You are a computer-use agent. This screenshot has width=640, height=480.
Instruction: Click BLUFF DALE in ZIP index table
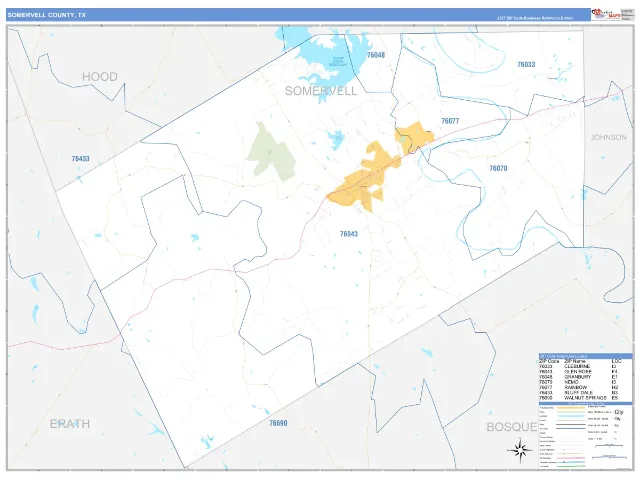click(578, 393)
